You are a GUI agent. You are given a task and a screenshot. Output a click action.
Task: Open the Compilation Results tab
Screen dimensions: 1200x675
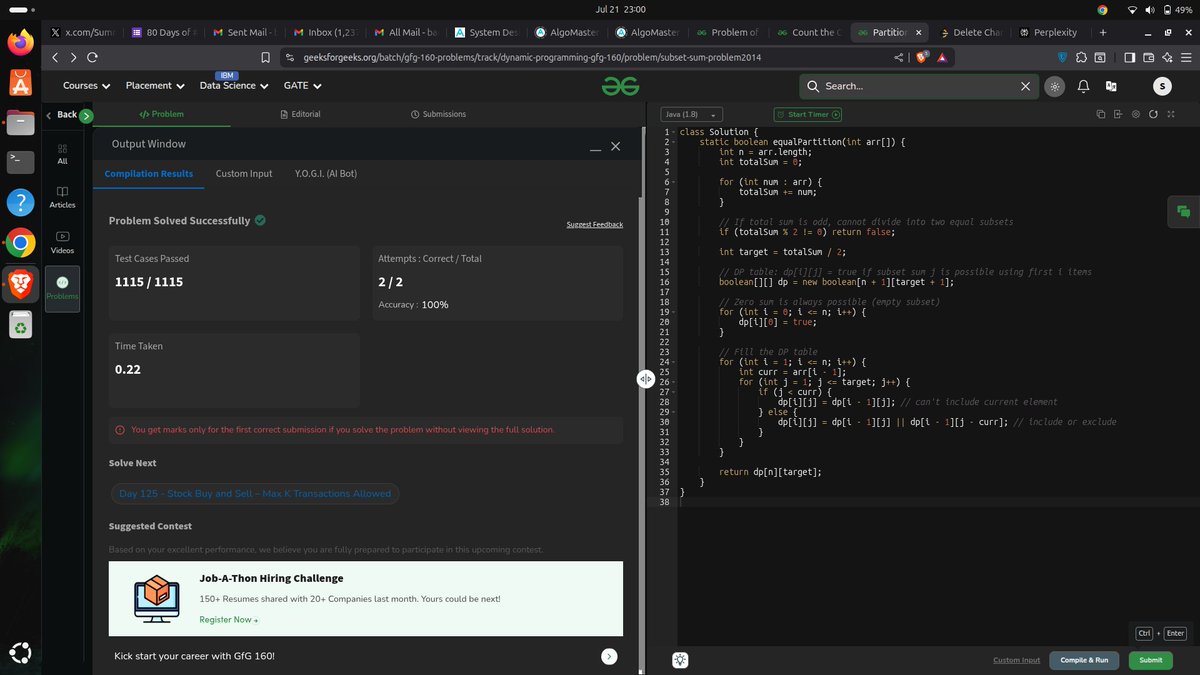149,173
